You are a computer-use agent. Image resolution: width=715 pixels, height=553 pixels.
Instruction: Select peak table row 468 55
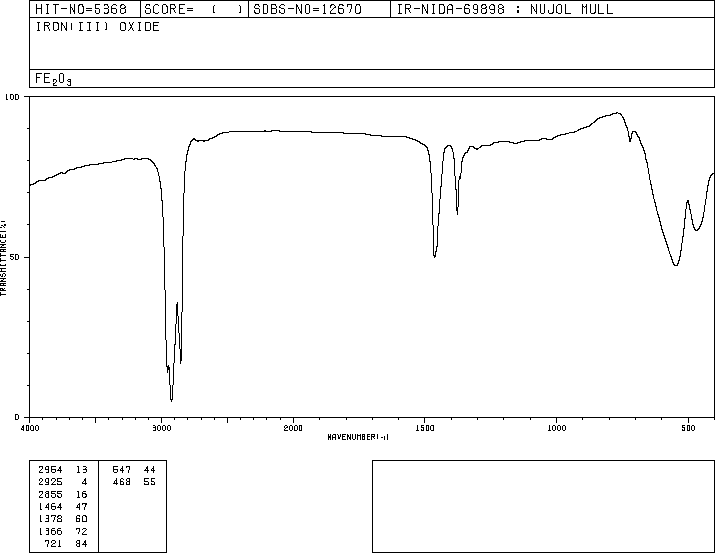tap(134, 482)
